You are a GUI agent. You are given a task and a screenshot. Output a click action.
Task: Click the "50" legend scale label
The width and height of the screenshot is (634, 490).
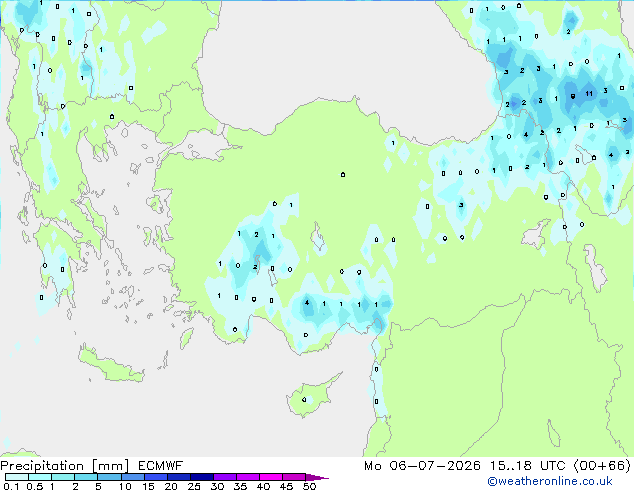[x=309, y=486]
